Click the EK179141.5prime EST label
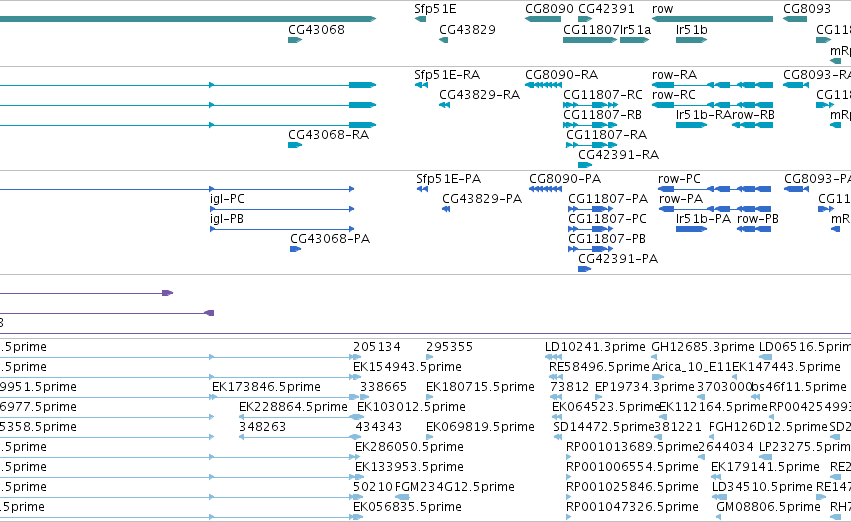This screenshot has height=522, width=851. [765, 467]
